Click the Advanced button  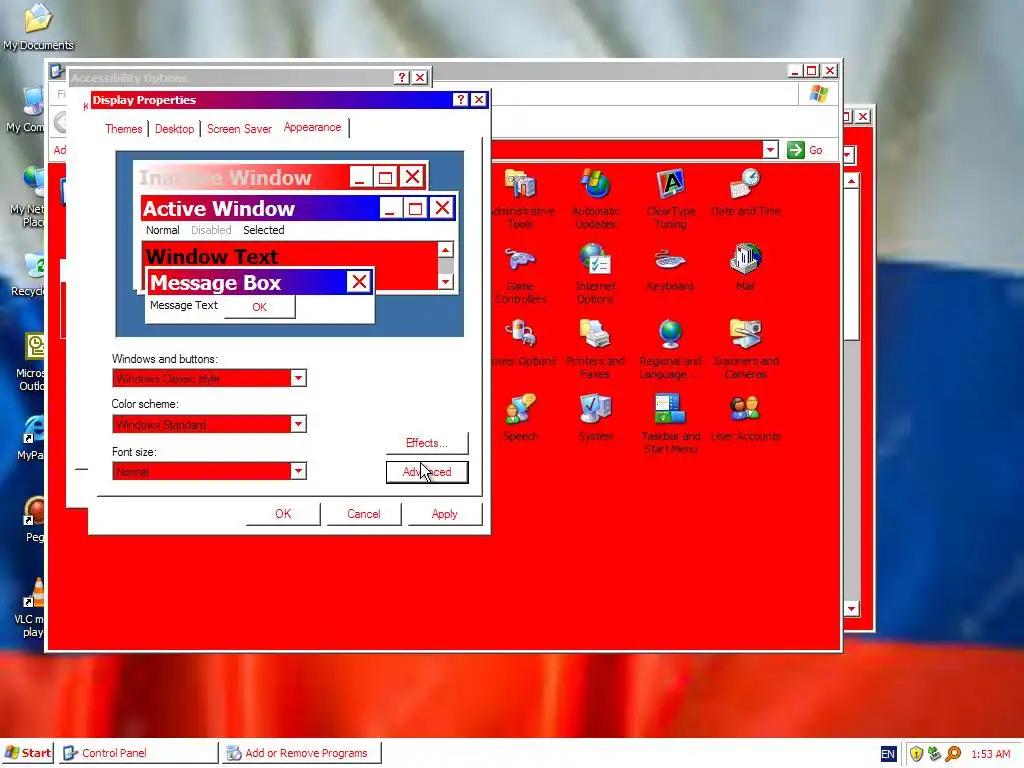coord(426,472)
